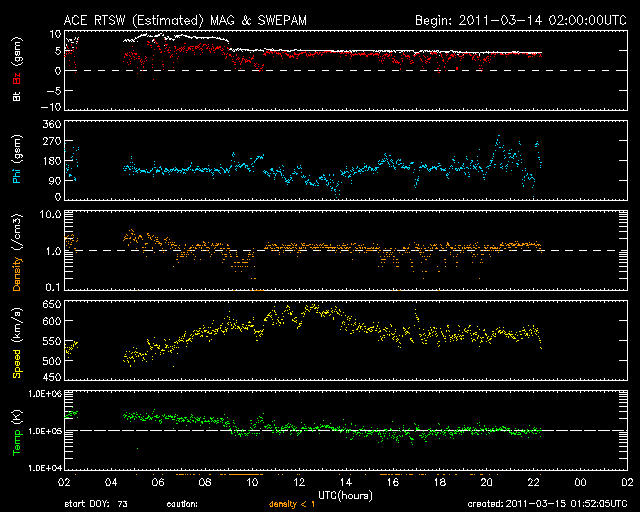Click the green "Temp" axis label

pyautogui.click(x=17, y=442)
